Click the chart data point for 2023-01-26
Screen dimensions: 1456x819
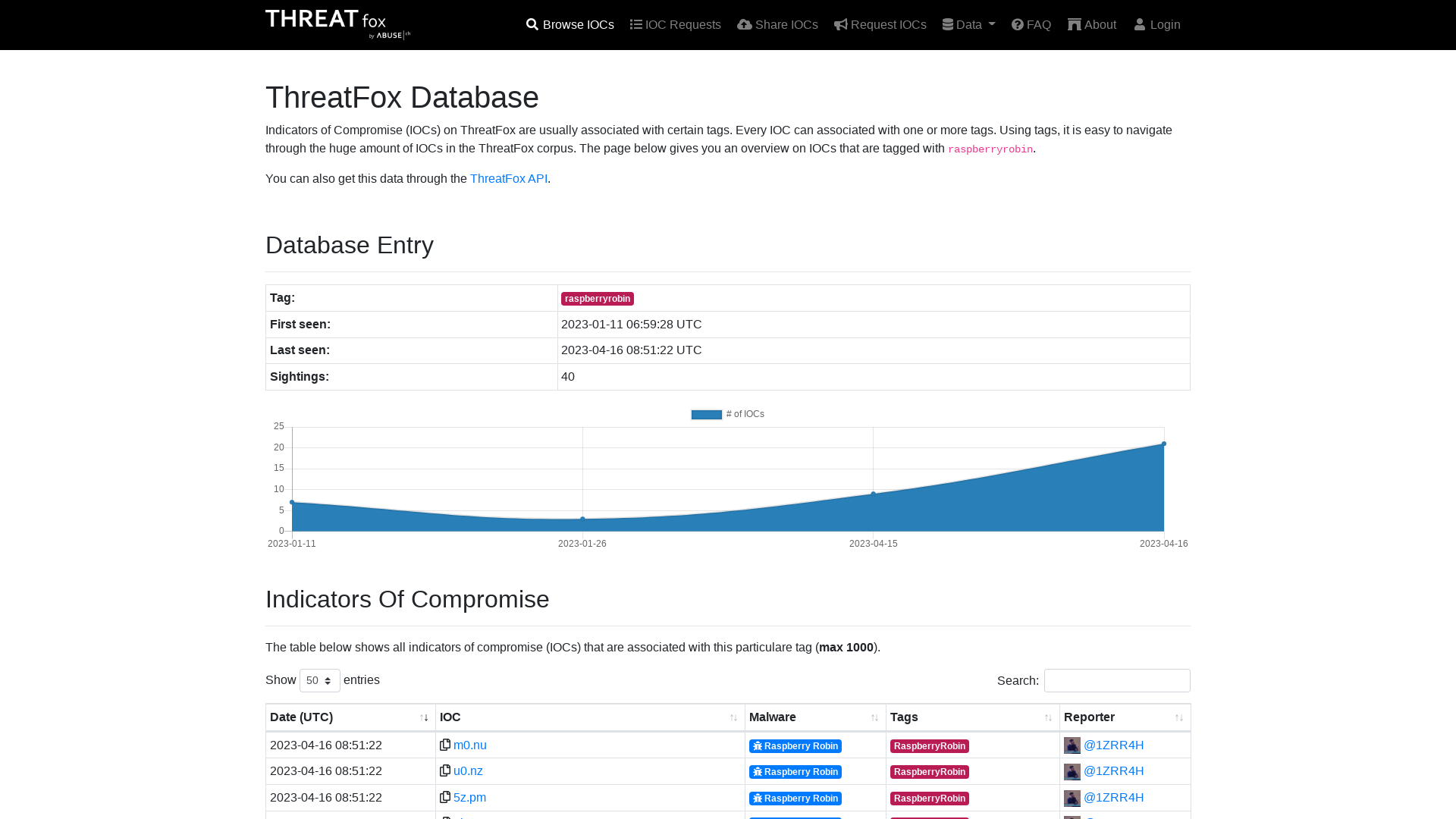[582, 519]
